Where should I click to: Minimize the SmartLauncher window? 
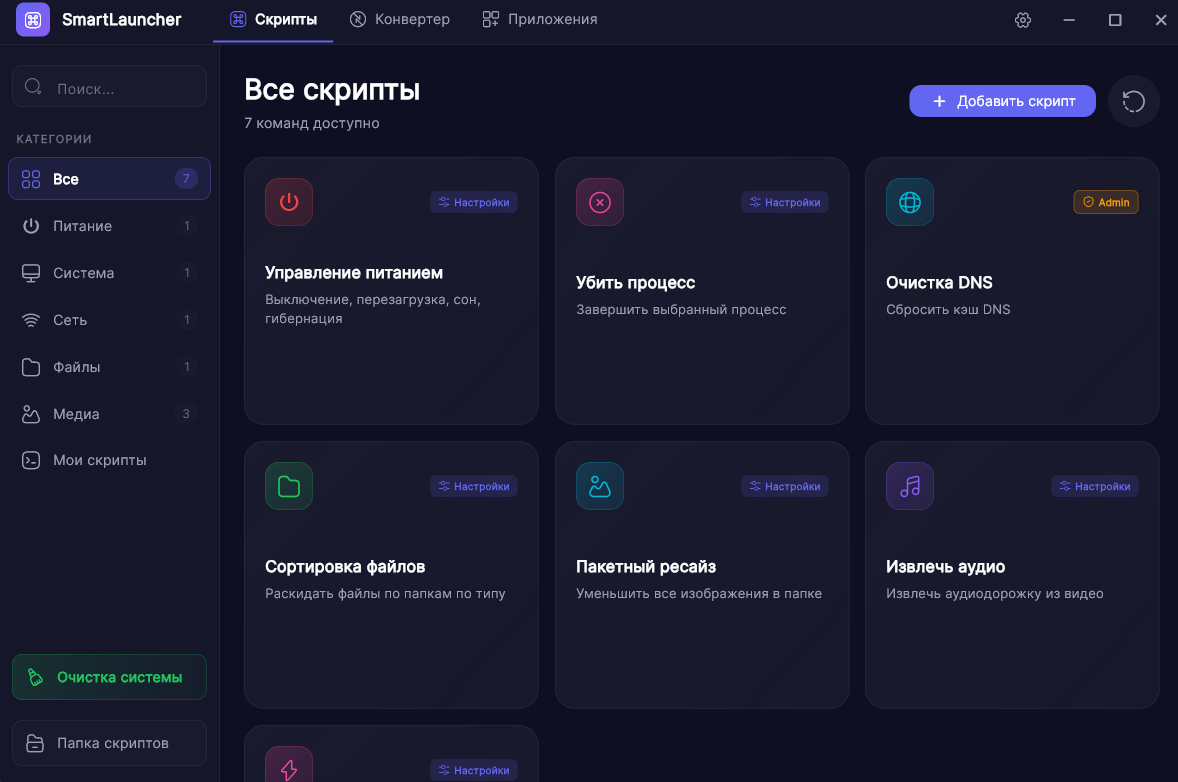pos(1069,20)
